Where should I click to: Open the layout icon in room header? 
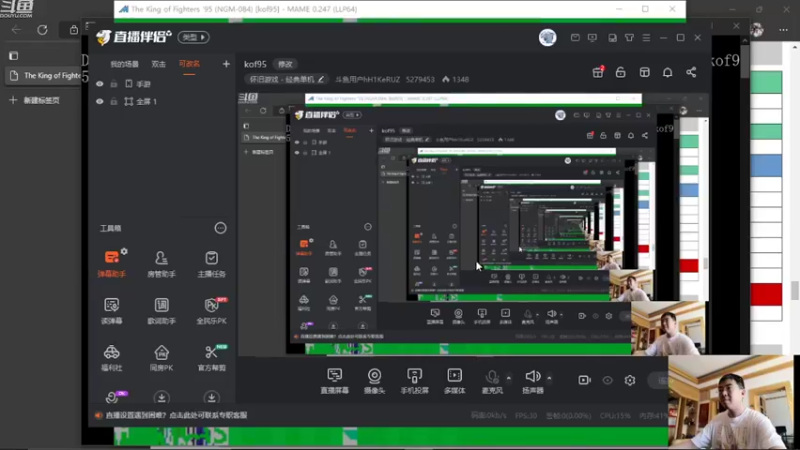[644, 72]
